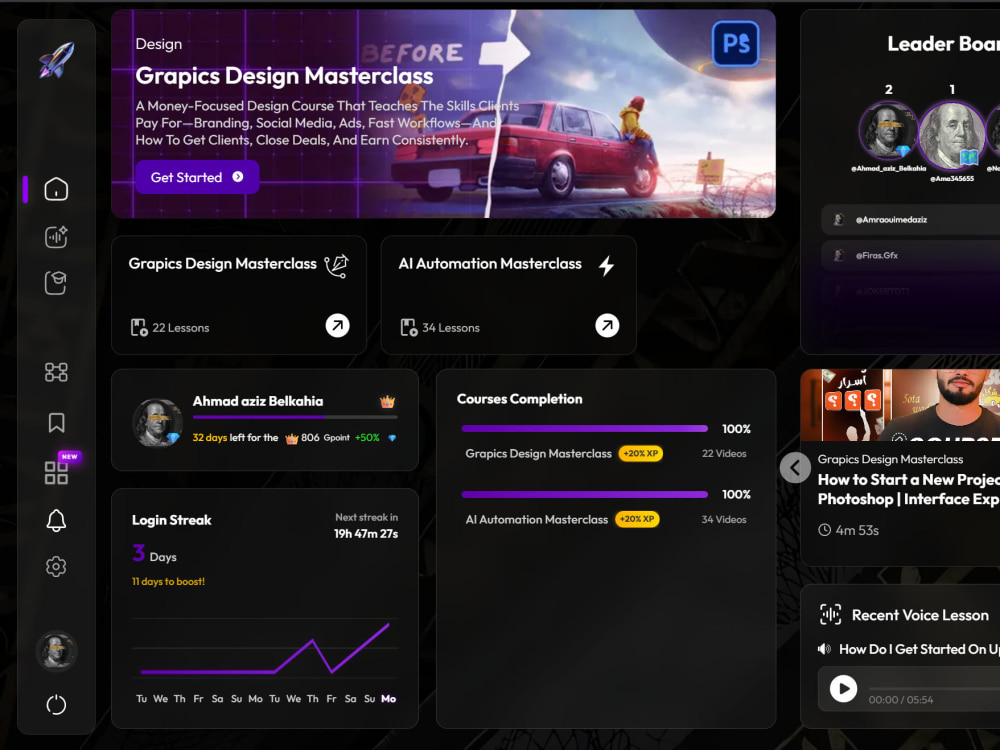Click the power logout icon

tap(56, 705)
